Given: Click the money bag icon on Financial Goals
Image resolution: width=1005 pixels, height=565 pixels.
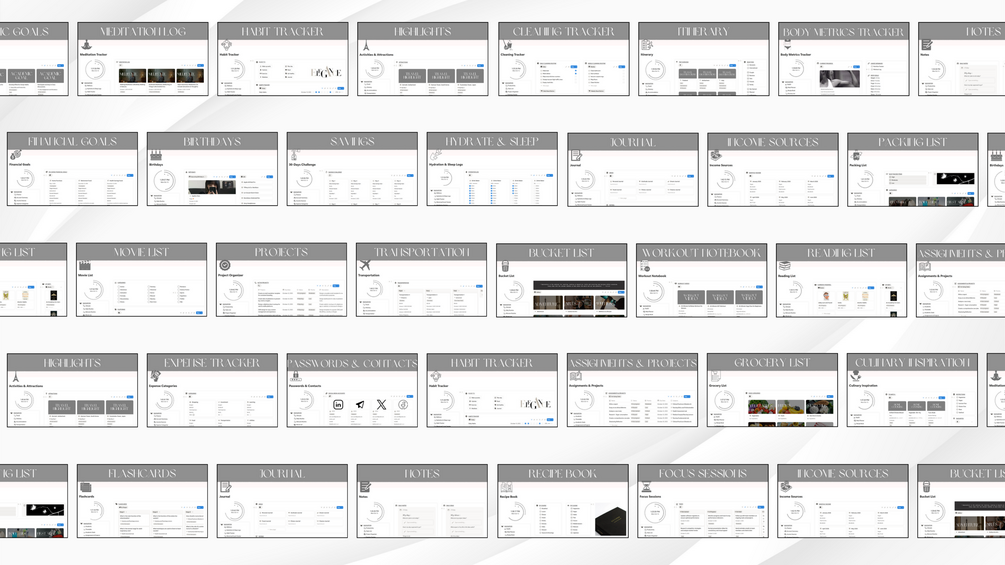Looking at the screenshot, I should pos(15,155).
